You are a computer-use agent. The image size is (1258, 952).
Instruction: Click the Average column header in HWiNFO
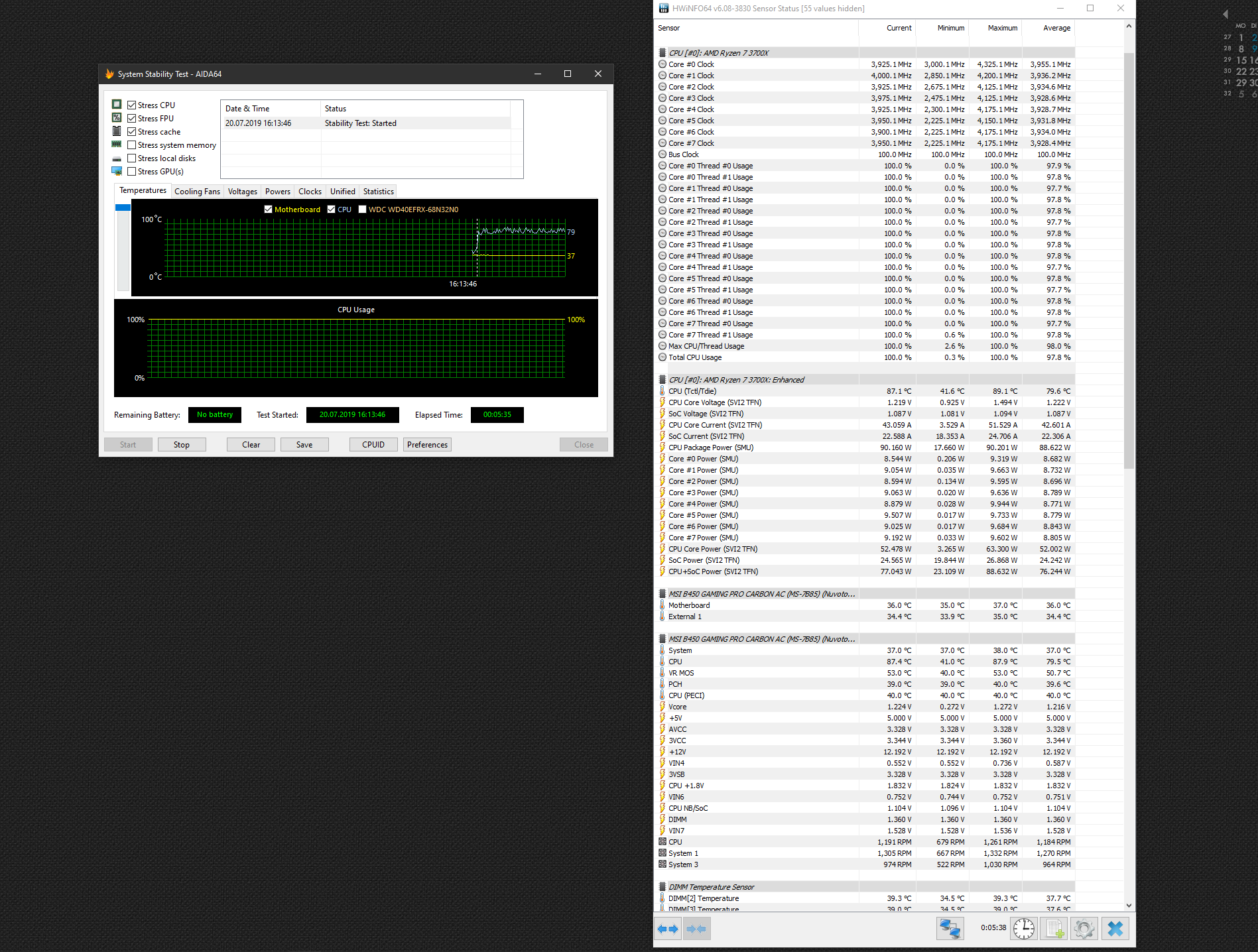tap(1048, 28)
